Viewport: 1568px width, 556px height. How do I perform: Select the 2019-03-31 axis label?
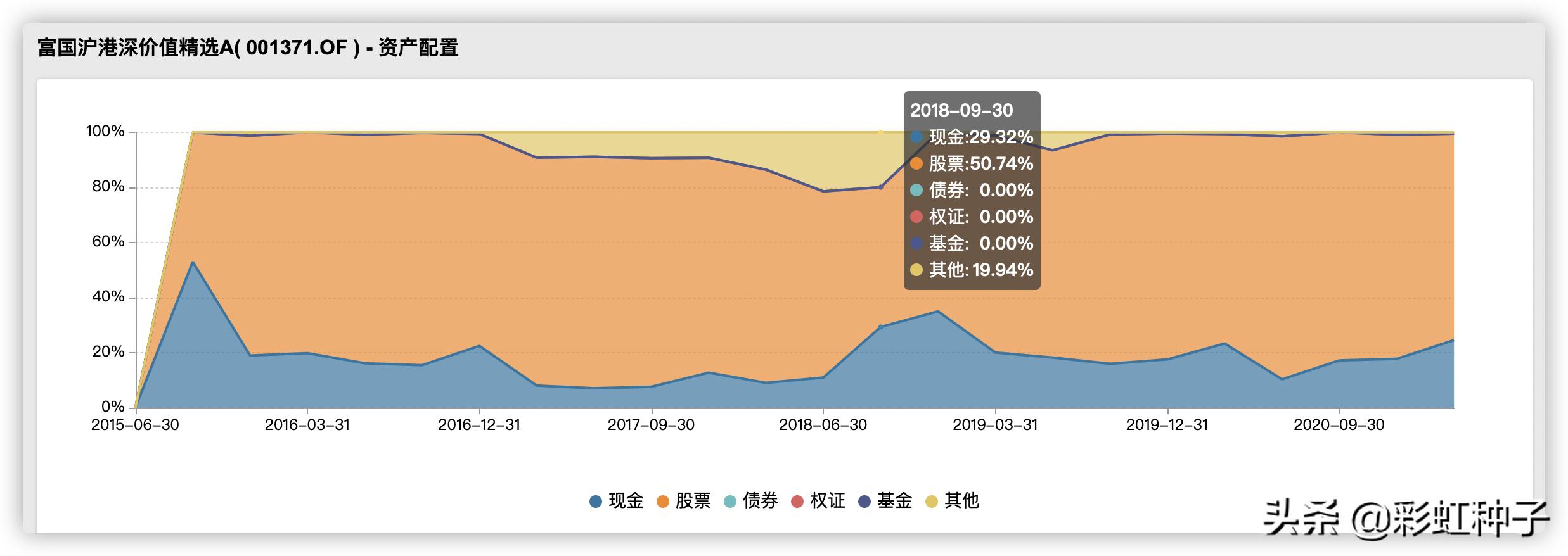point(995,425)
